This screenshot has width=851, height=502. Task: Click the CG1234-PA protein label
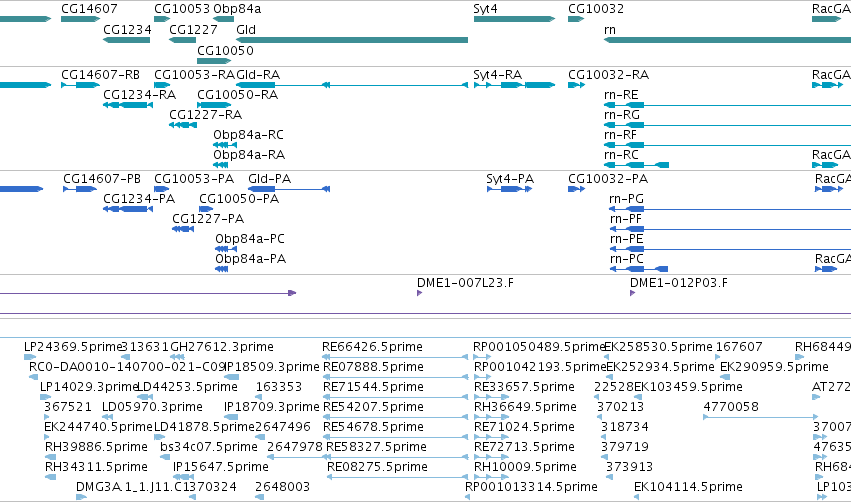click(x=139, y=199)
